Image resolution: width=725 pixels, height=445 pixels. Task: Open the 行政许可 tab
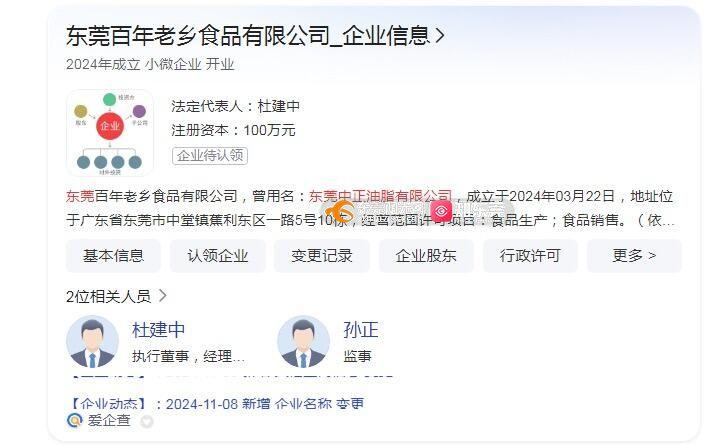click(530, 255)
